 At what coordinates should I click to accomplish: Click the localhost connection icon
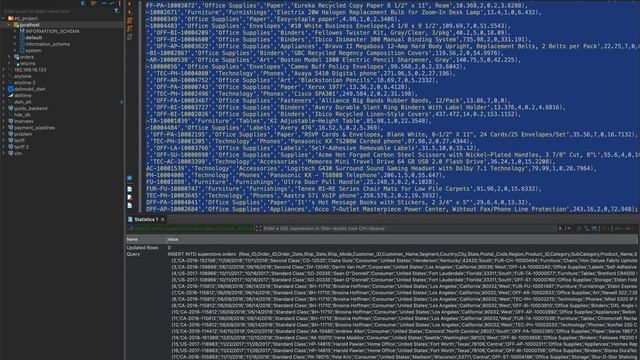(x=17, y=25)
